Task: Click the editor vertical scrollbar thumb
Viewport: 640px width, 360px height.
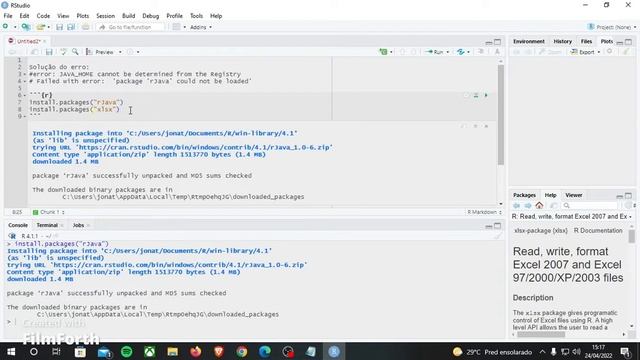Action: [500, 114]
